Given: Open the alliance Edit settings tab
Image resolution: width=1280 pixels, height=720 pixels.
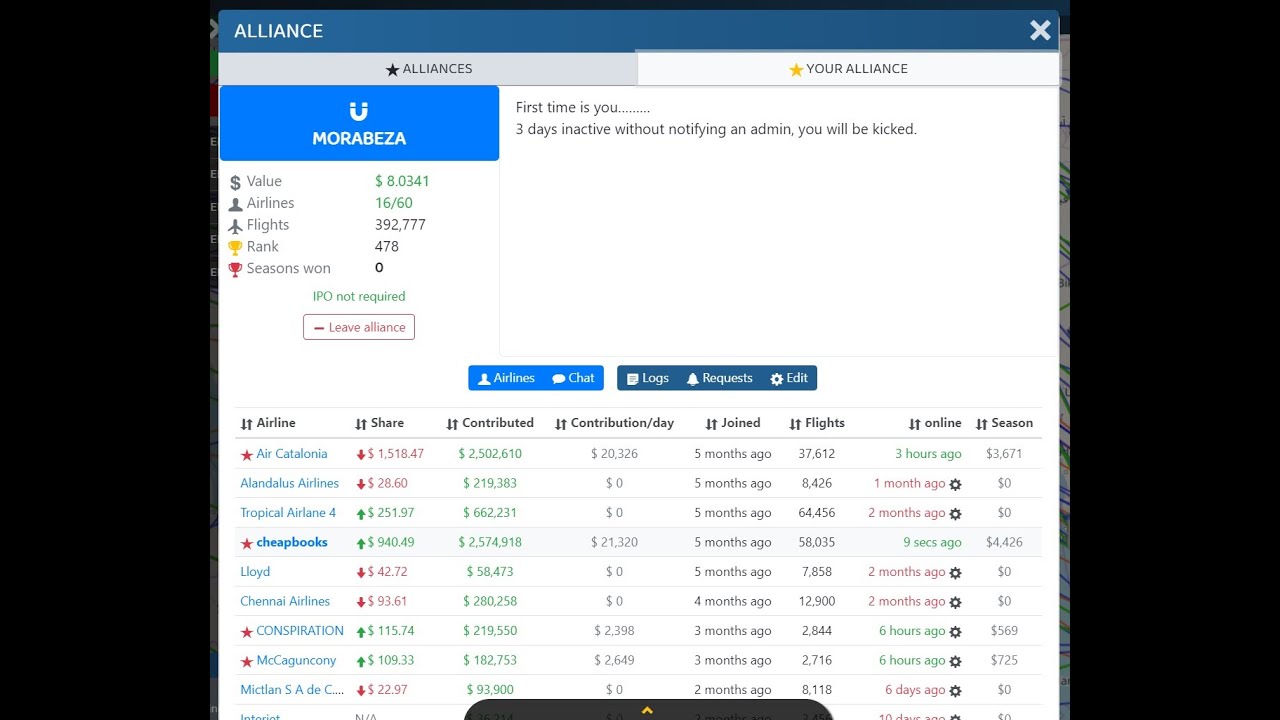Looking at the screenshot, I should pyautogui.click(x=789, y=378).
